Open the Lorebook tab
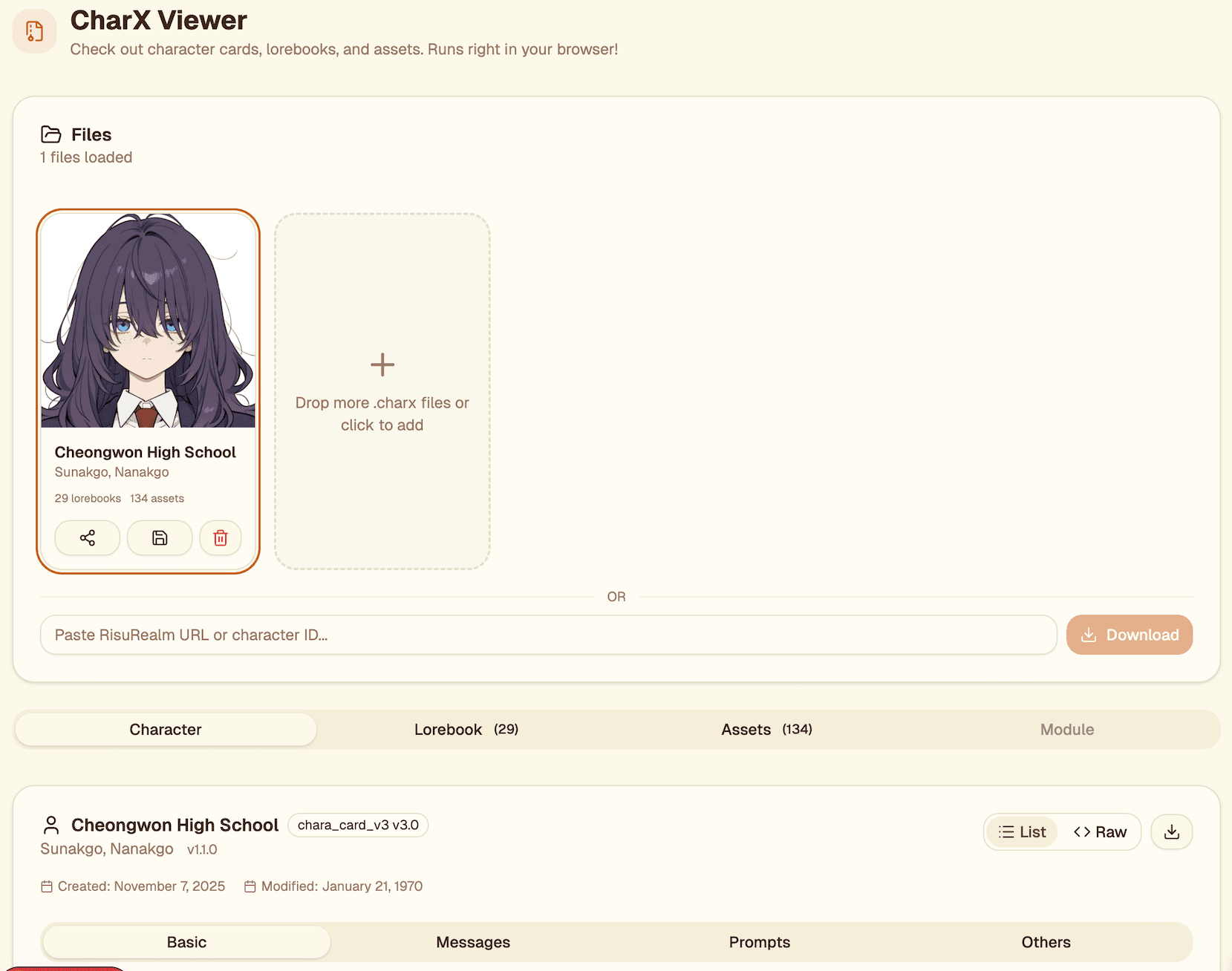Viewport: 1232px width, 971px height. [x=466, y=729]
